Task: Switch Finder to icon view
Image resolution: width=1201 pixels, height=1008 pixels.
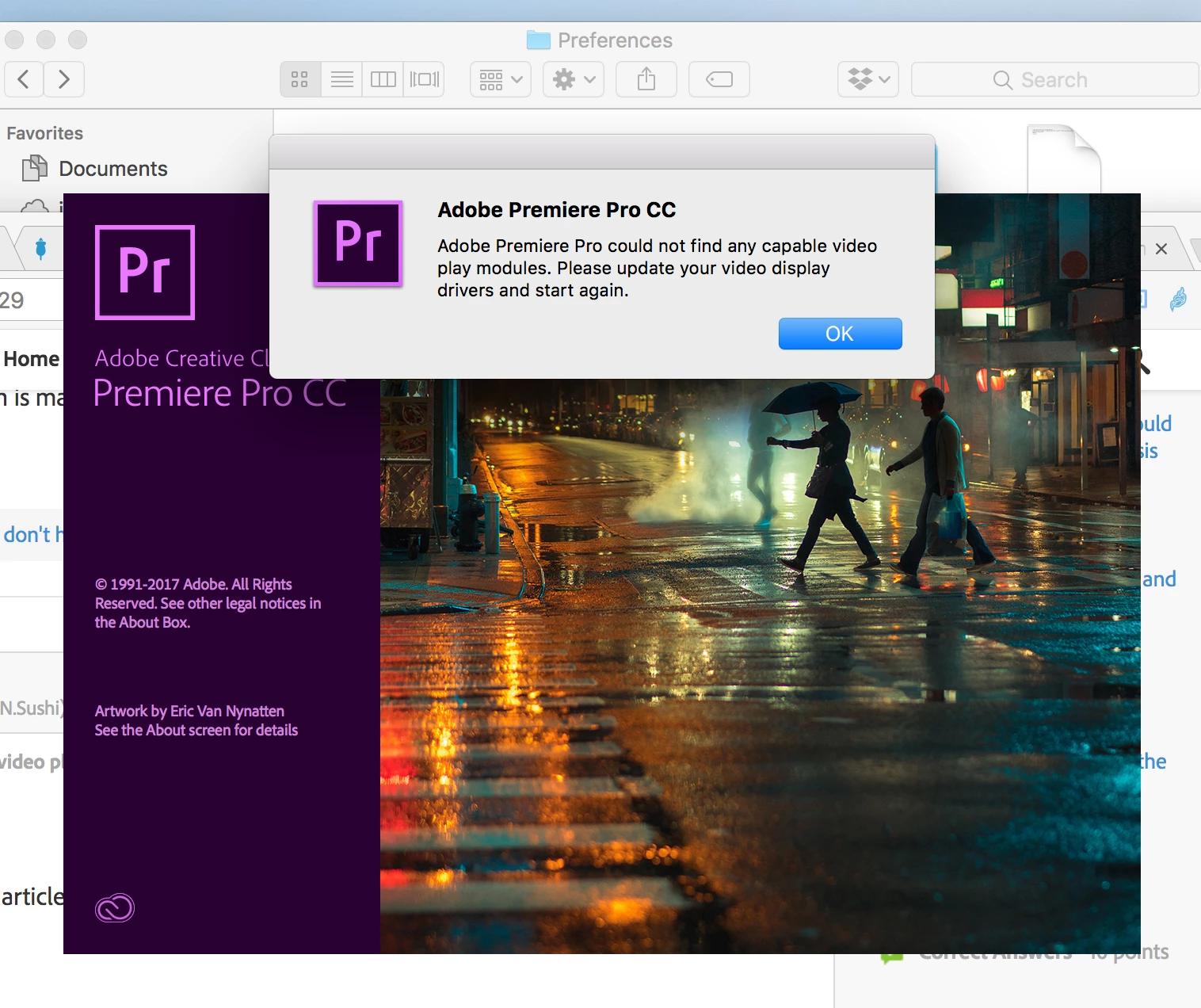Action: (x=299, y=79)
